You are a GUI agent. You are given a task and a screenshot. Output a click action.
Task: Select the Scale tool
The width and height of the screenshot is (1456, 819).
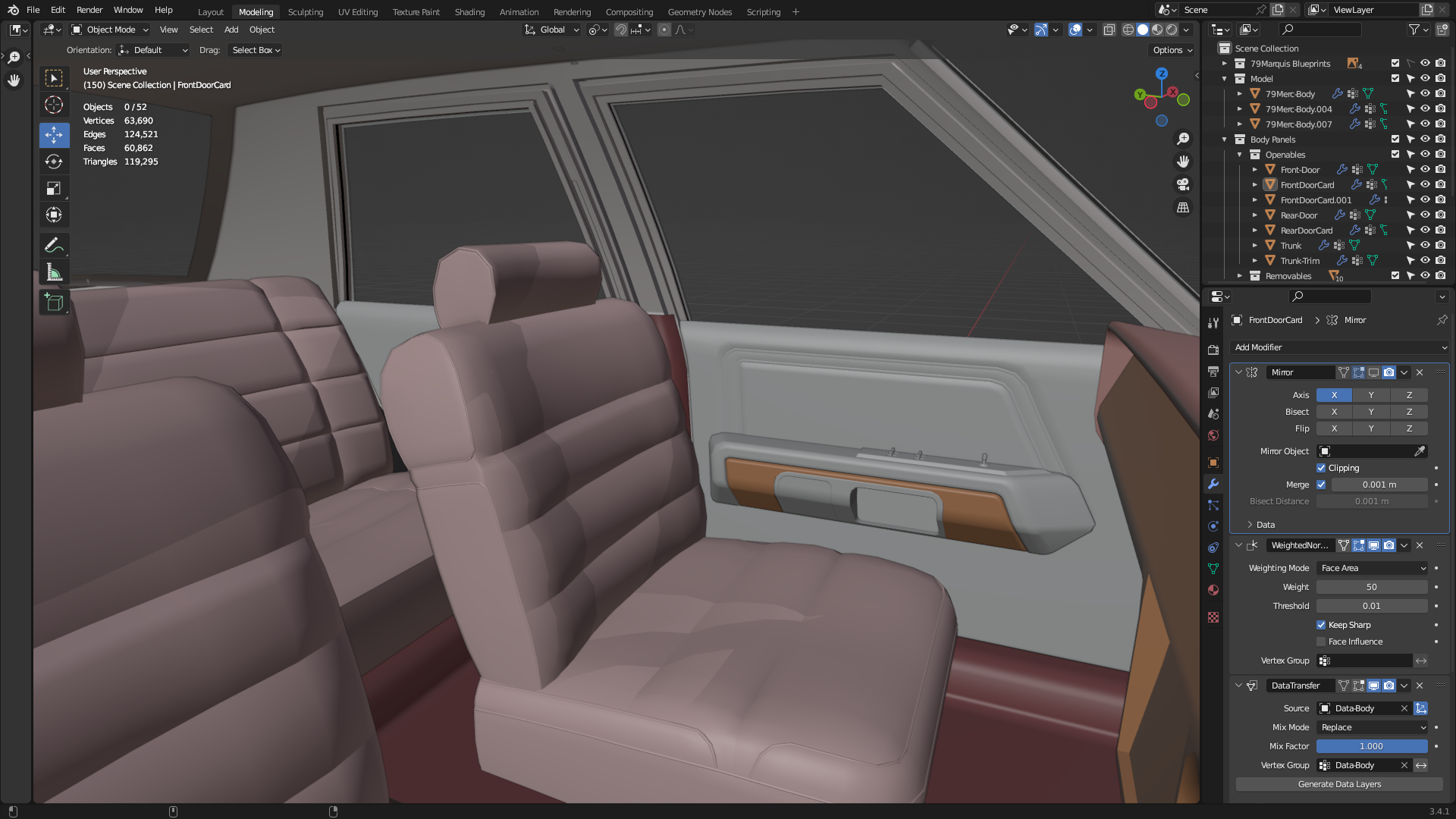point(54,188)
